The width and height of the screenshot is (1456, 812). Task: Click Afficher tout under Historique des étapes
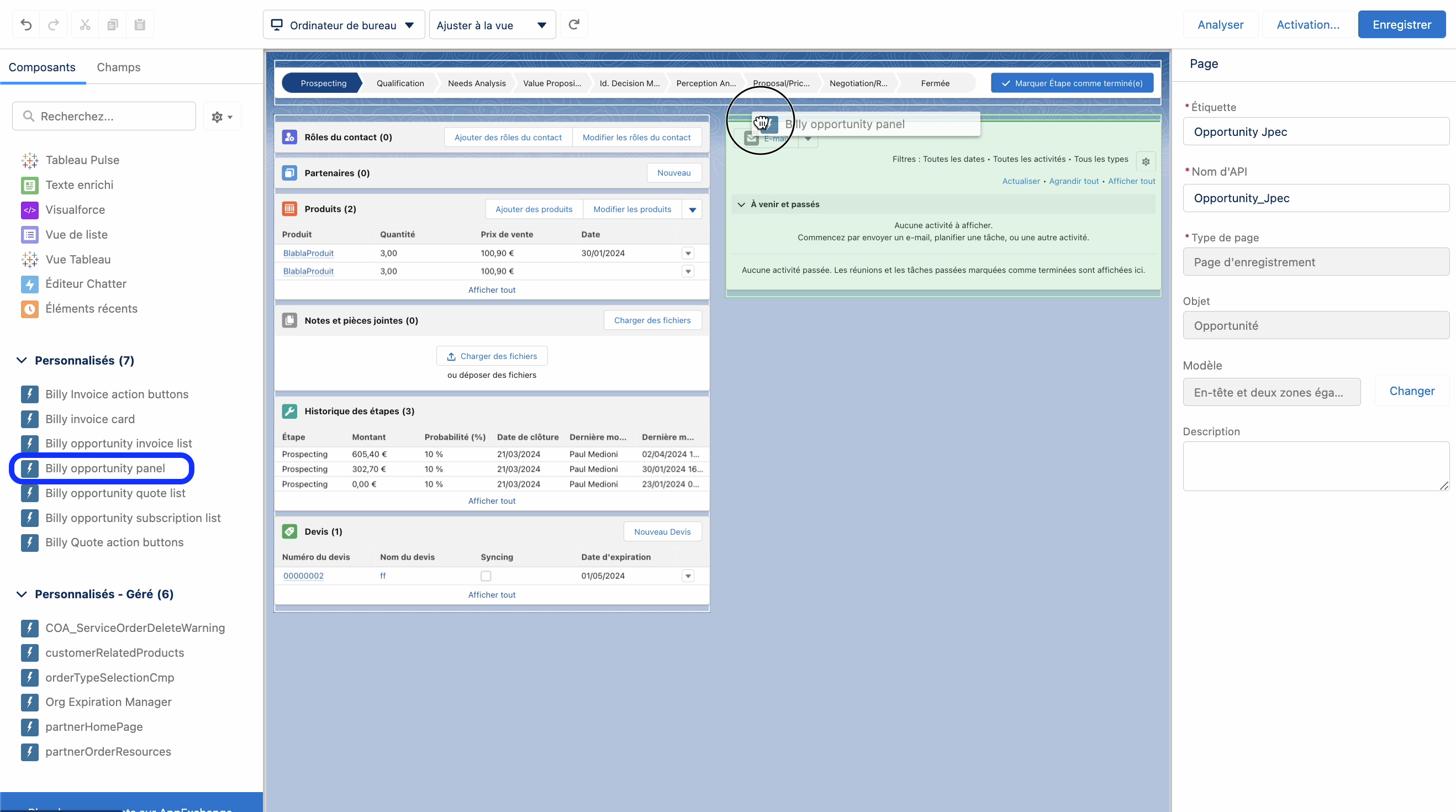point(492,500)
